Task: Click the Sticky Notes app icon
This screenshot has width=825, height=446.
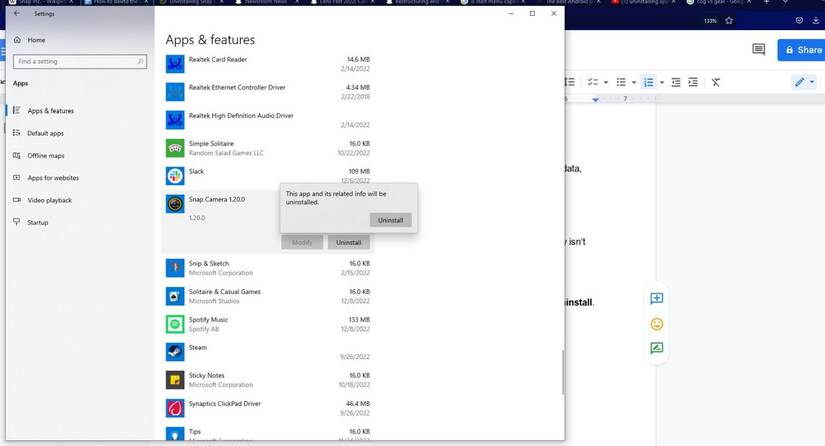Action: [x=175, y=380]
